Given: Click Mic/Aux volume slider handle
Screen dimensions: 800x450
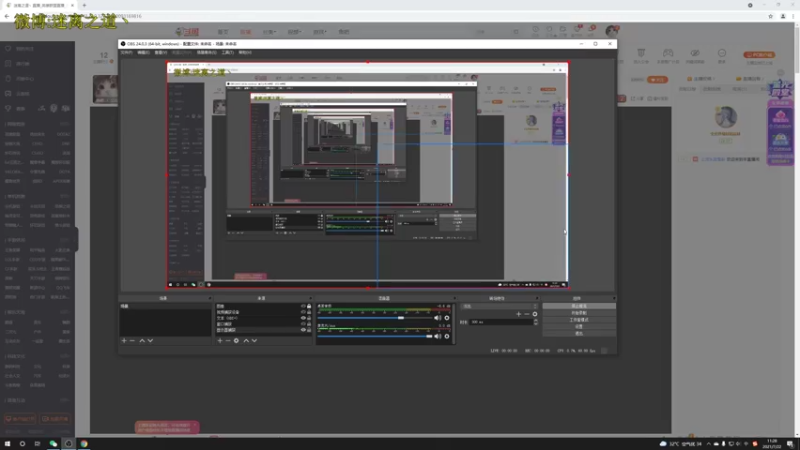Looking at the screenshot, I should click(429, 336).
